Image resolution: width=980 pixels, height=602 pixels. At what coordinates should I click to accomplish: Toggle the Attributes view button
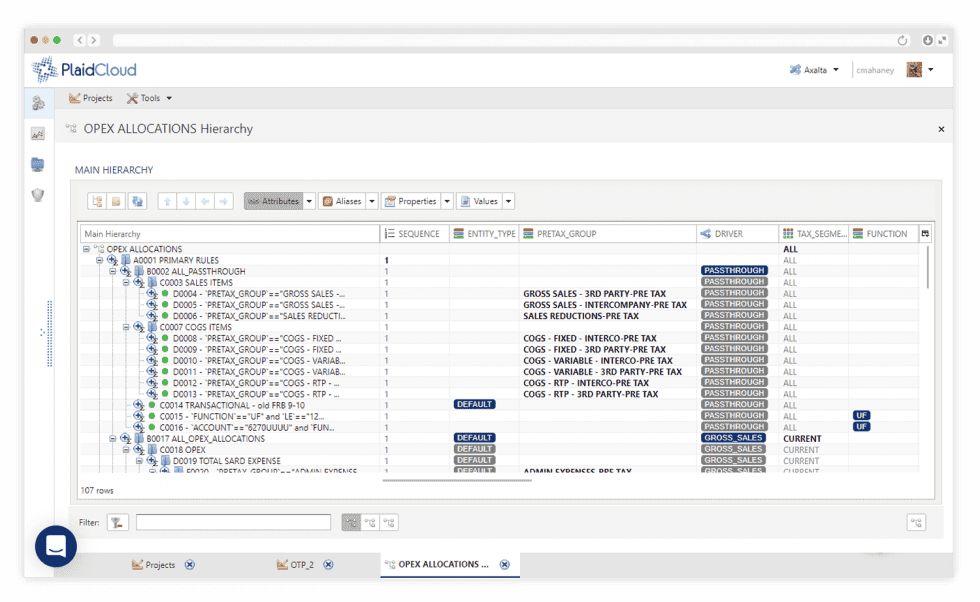click(x=274, y=201)
